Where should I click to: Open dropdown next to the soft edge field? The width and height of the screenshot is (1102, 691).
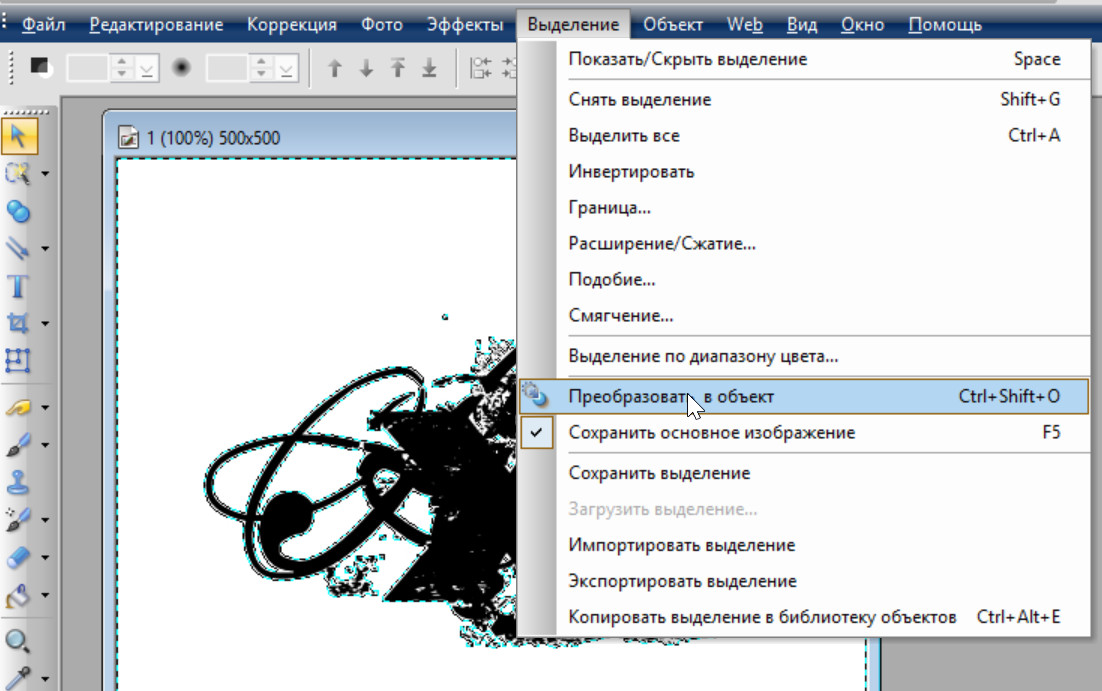(285, 68)
